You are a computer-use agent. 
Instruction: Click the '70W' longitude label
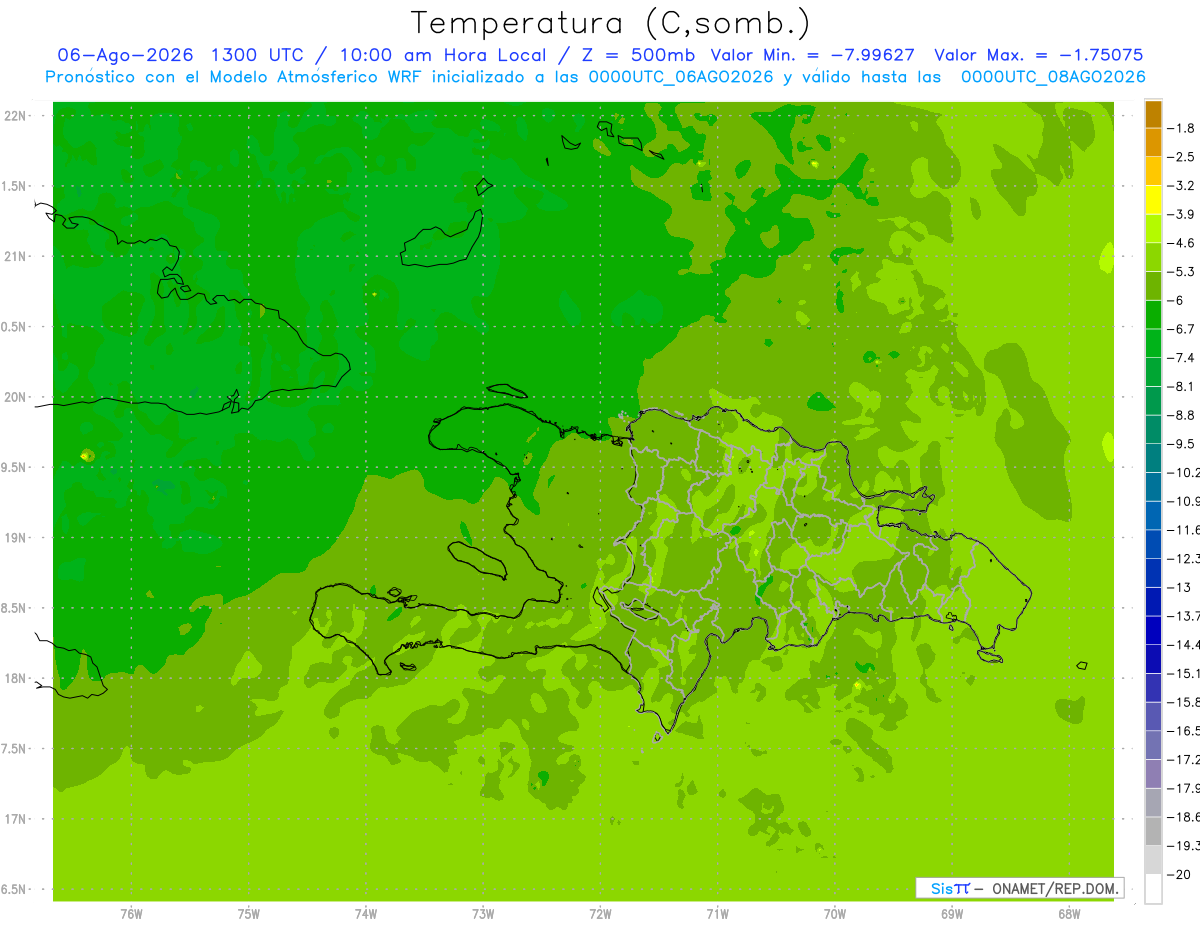tap(835, 914)
